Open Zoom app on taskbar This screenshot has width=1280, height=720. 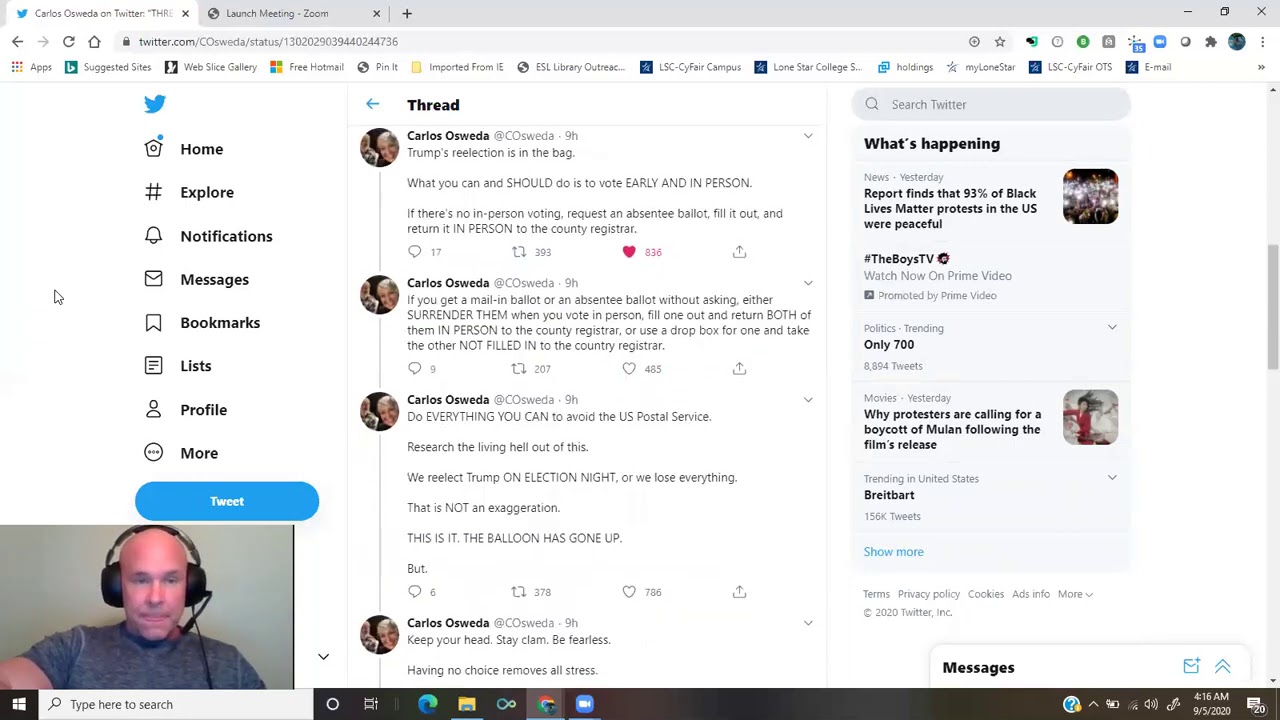coord(585,704)
